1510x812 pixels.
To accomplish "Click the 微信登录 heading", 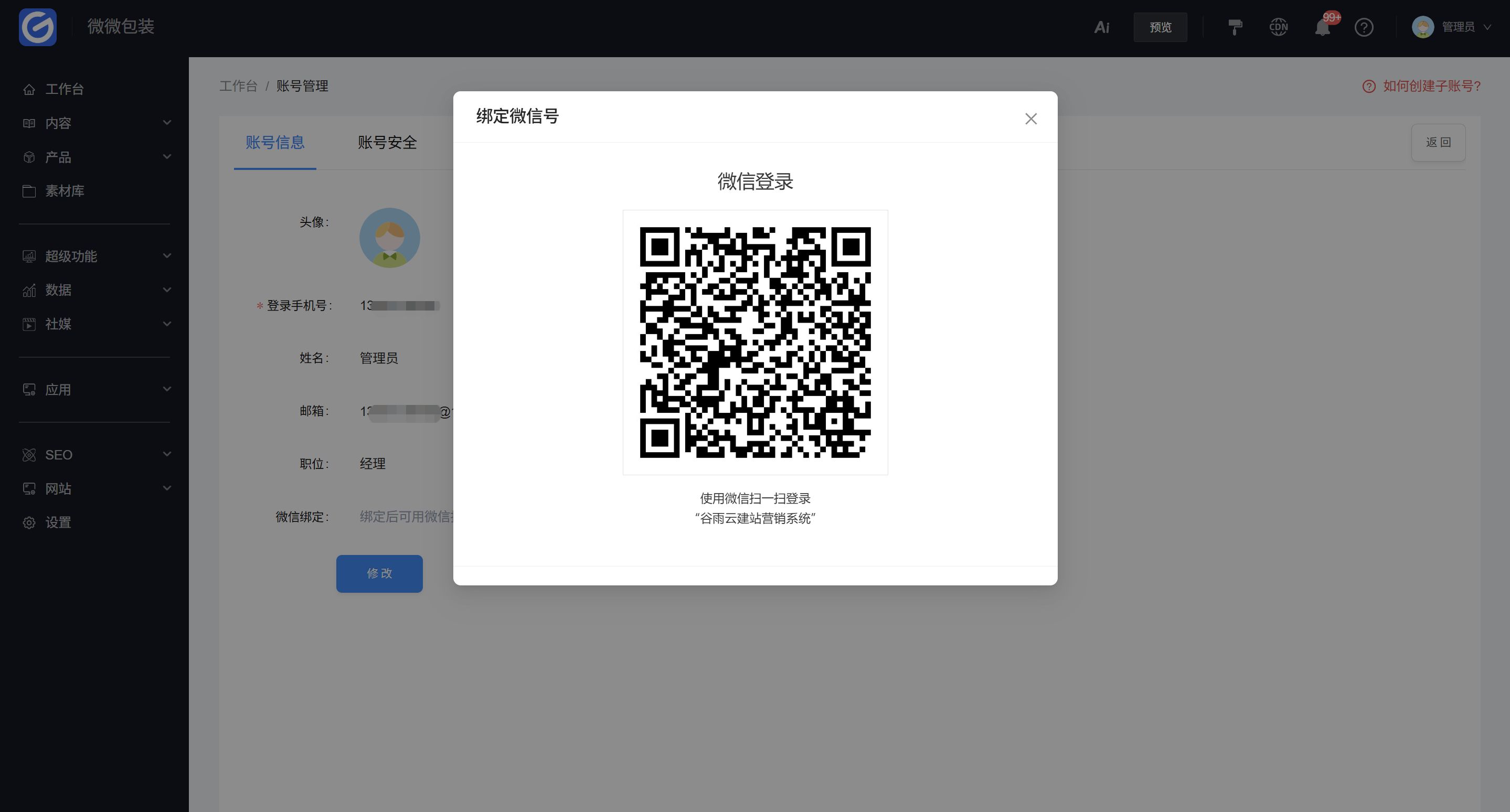I will tap(755, 181).
